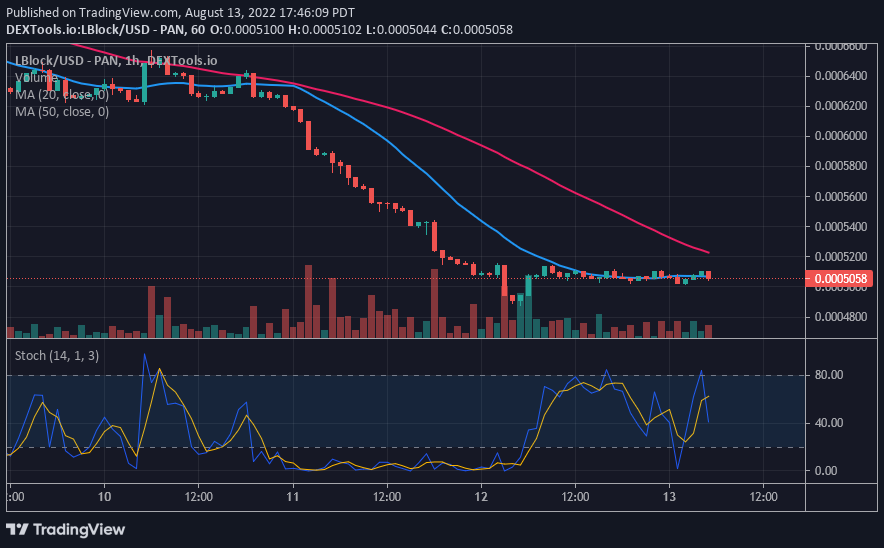The image size is (884, 548).
Task: Click the 0.0006000 price axis label
Action: [x=841, y=136]
